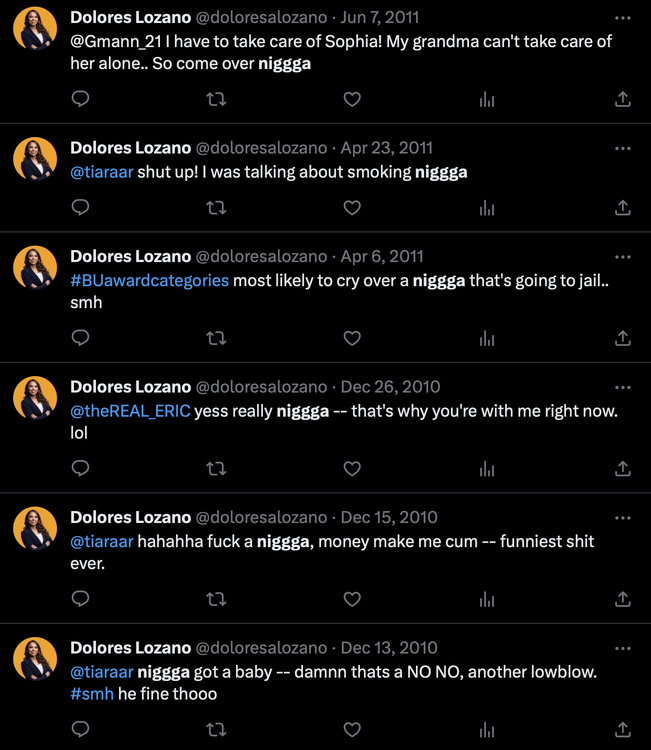Repost the Jun 7, 2011 tweet
This screenshot has height=750, width=651.
pos(216,99)
